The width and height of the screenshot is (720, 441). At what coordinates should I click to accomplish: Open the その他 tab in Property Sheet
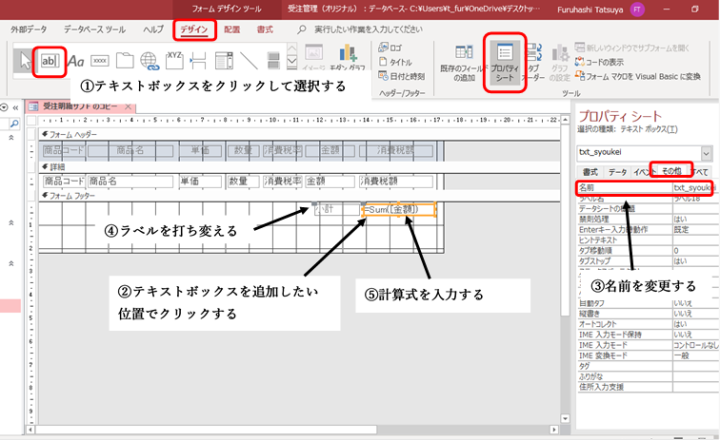point(671,172)
